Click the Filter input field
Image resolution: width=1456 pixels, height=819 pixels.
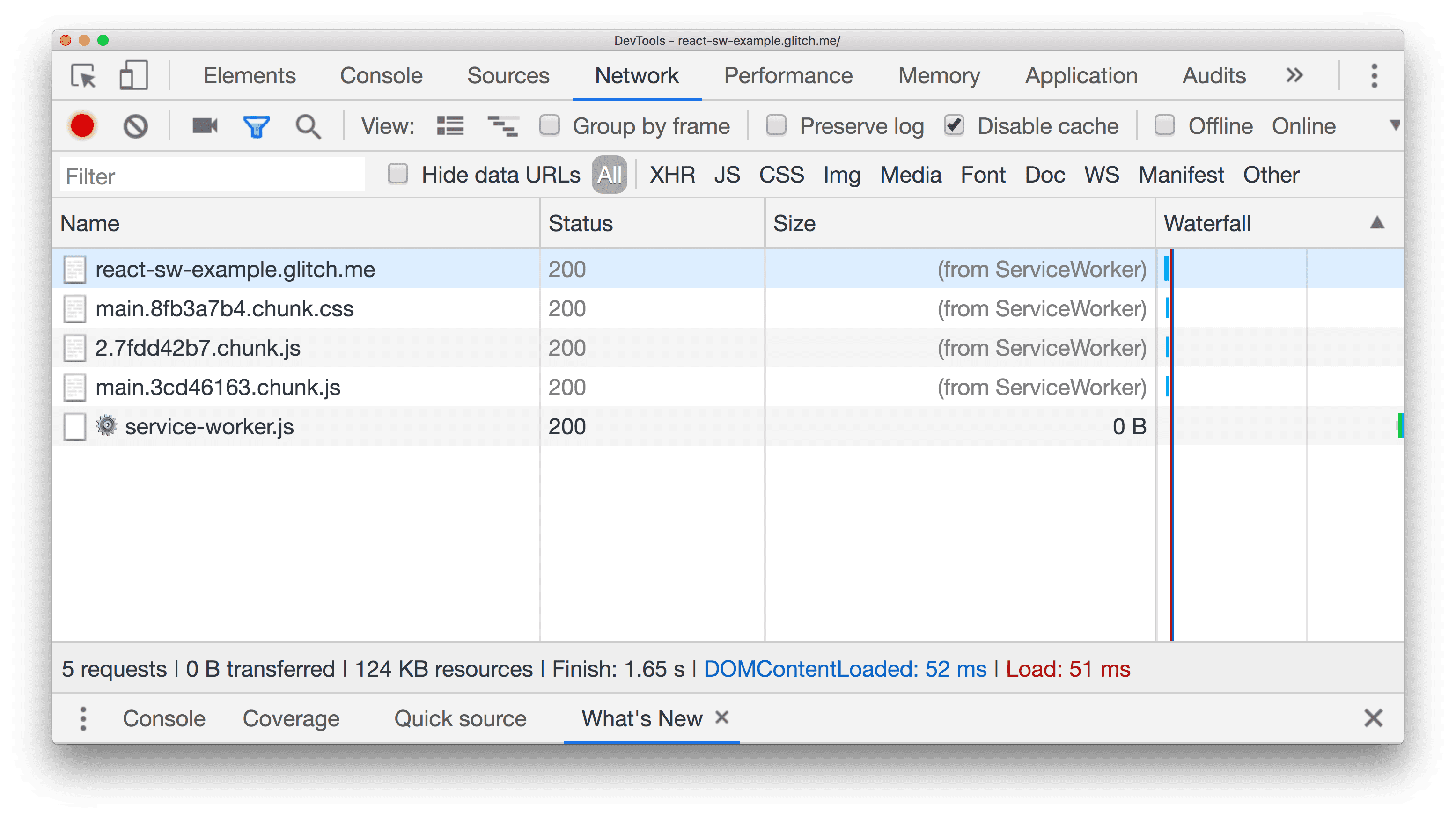pyautogui.click(x=212, y=175)
